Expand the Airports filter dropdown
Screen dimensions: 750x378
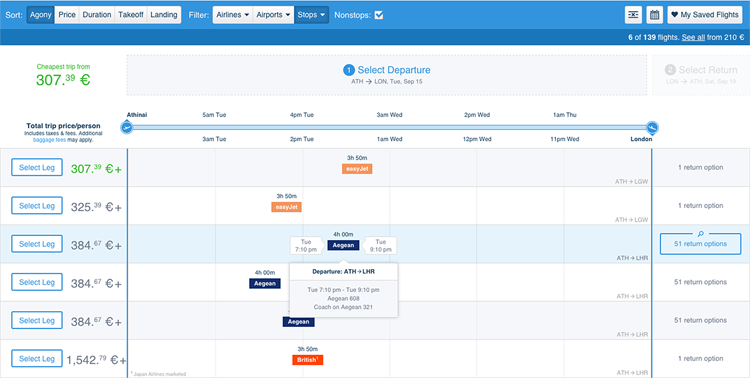point(273,15)
